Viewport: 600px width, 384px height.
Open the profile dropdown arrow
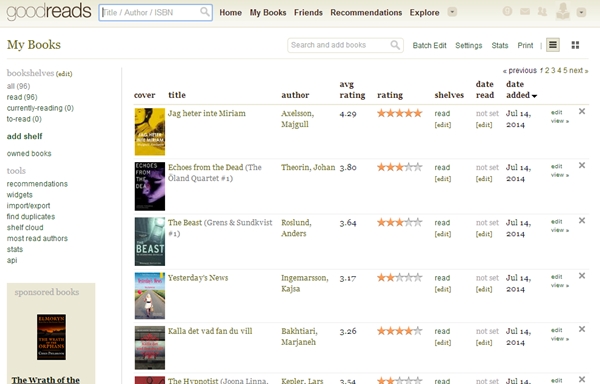point(581,12)
